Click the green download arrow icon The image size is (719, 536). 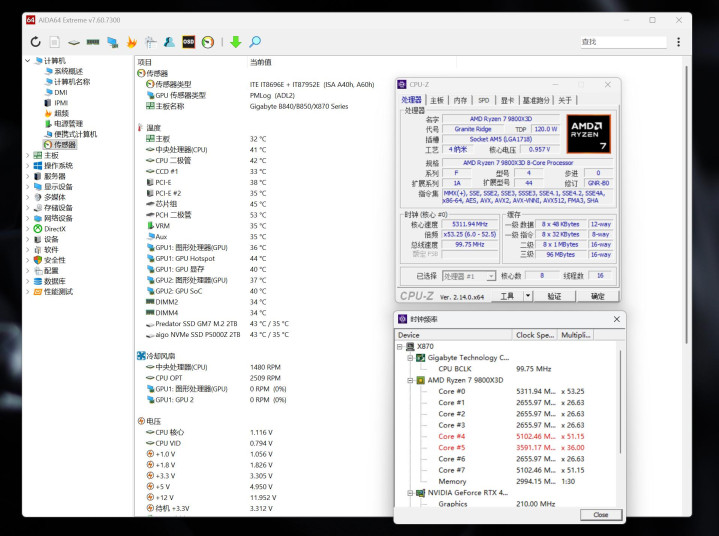click(x=236, y=42)
